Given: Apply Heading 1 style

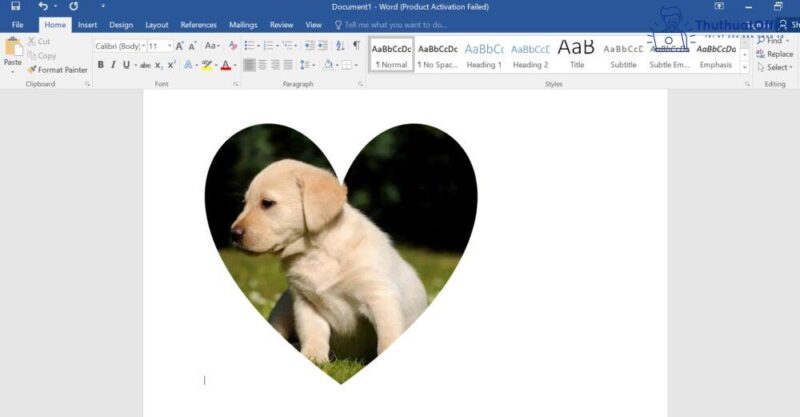Looking at the screenshot, I should (484, 55).
